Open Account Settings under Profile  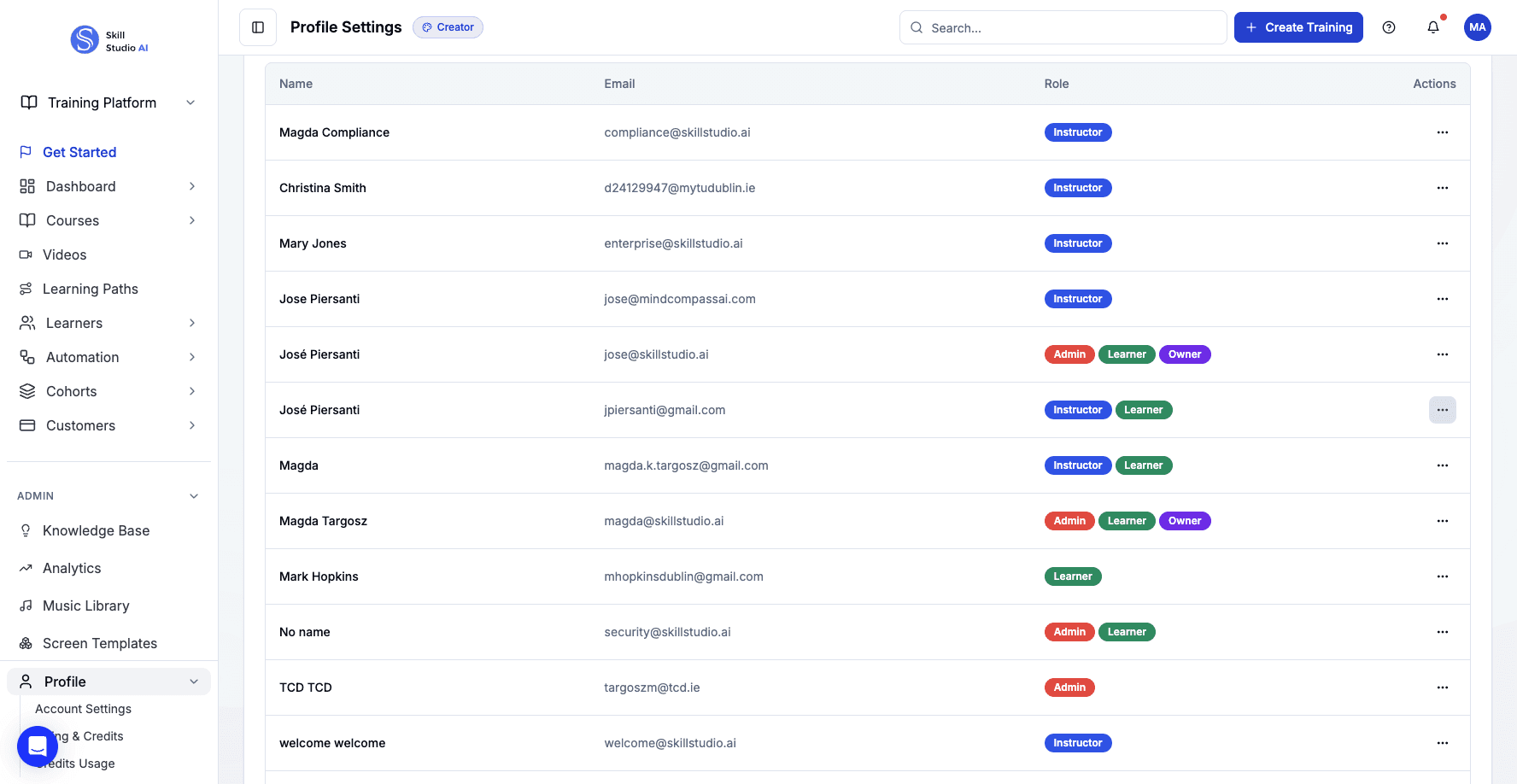pos(83,709)
